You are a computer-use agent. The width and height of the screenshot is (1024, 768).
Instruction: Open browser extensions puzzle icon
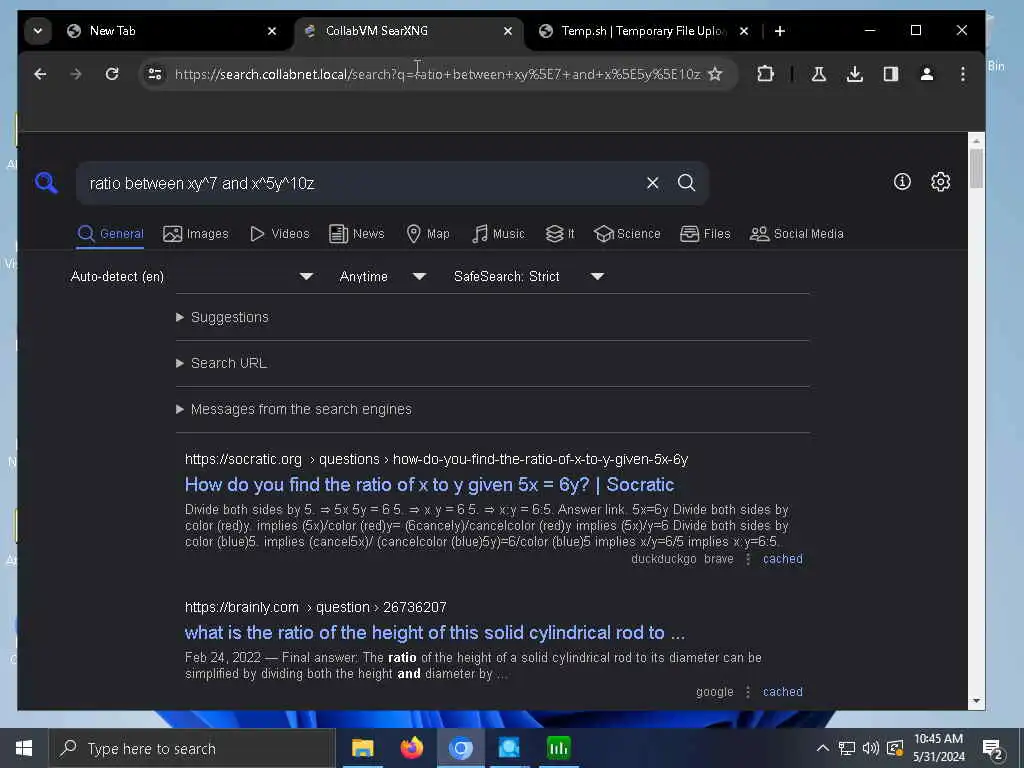765,74
